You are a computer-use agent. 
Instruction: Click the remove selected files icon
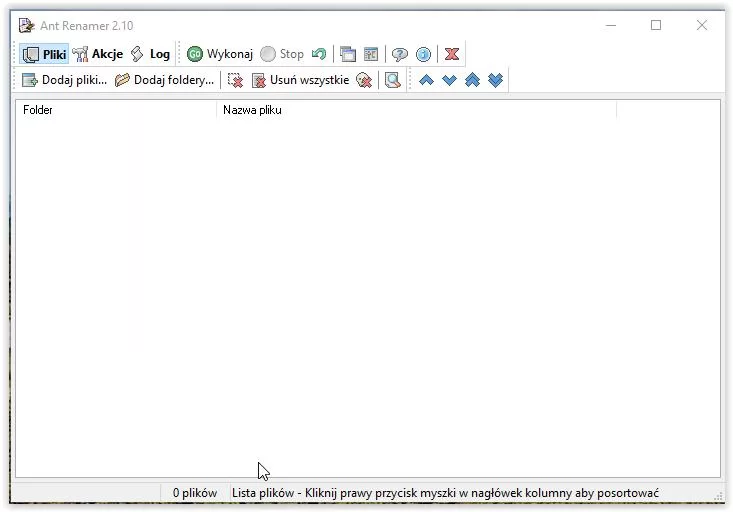tap(235, 80)
